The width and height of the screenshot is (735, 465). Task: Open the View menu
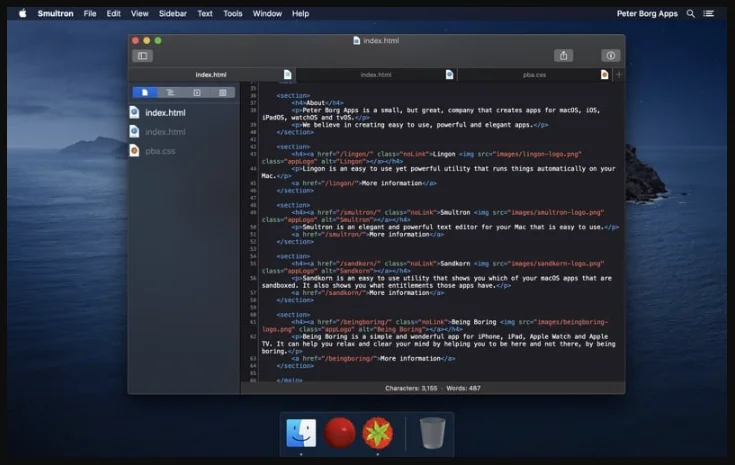[x=140, y=14]
